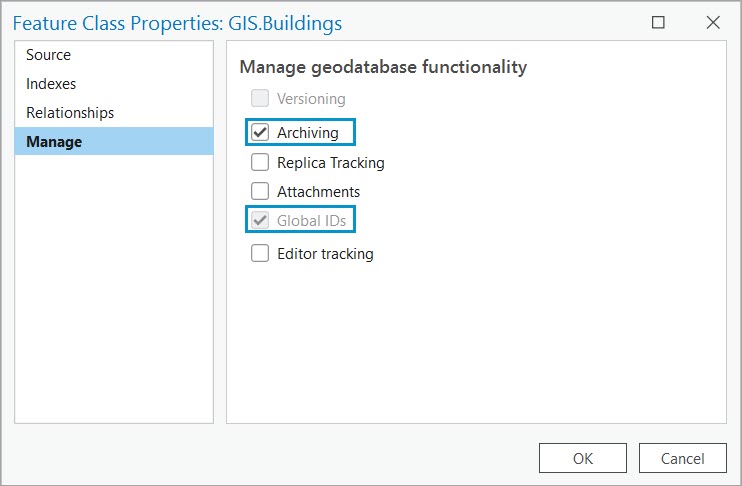Close the Feature Class Properties dialog

coord(713,22)
